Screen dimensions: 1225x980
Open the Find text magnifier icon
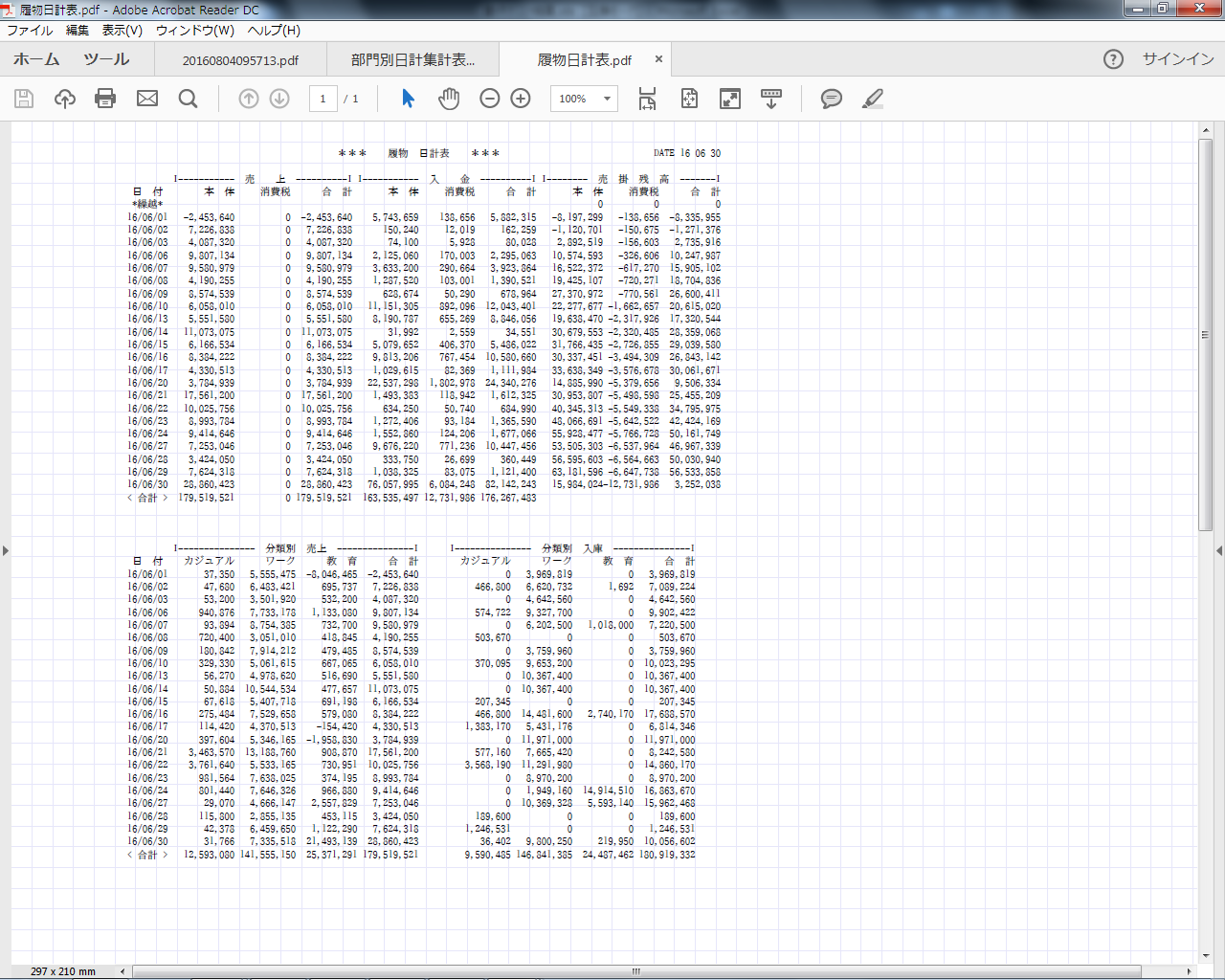(x=189, y=99)
